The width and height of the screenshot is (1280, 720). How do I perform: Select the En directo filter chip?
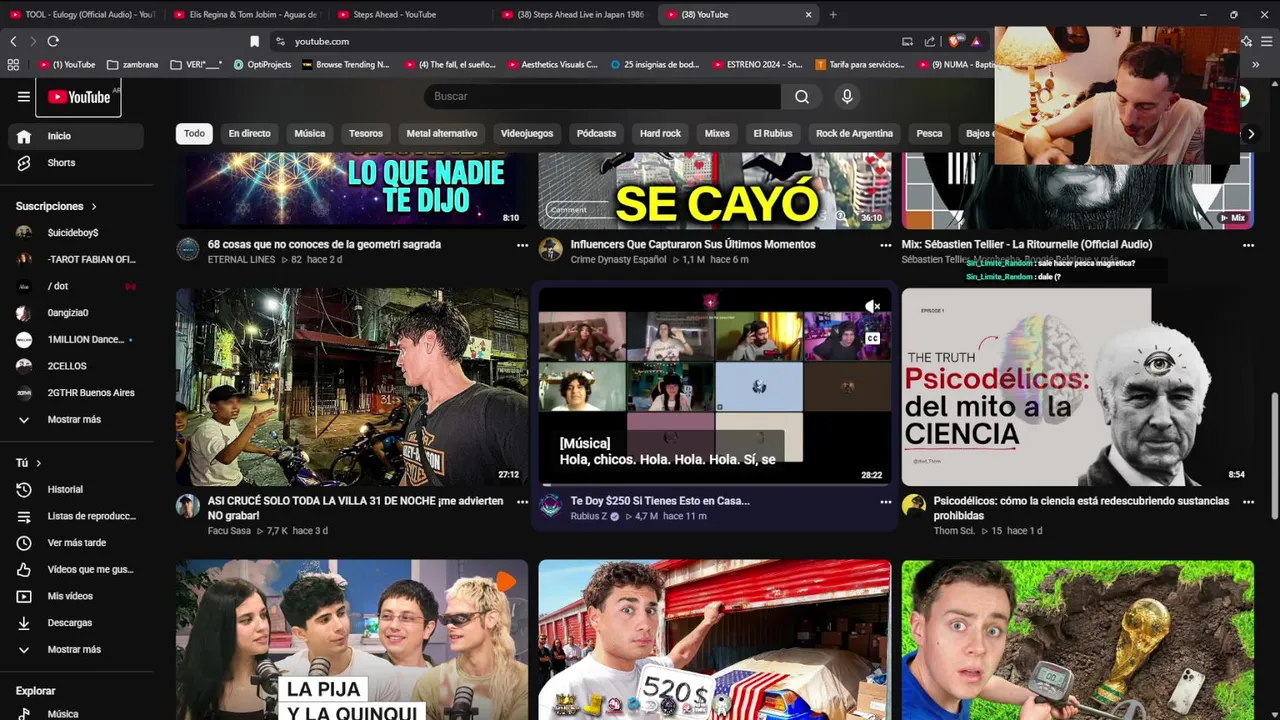[x=249, y=133]
